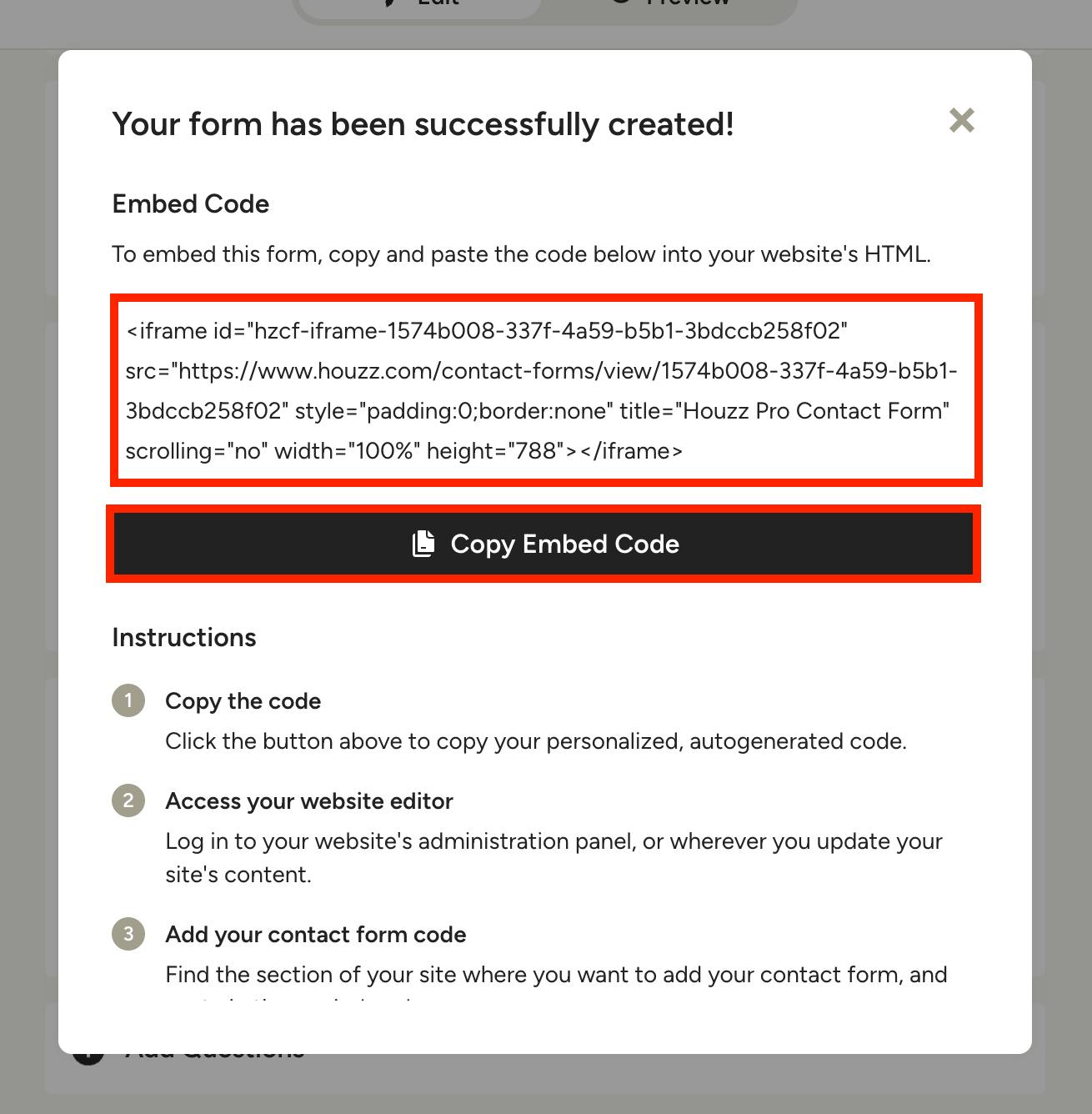Click the document copy icon in the button
1092x1114 pixels.
click(x=423, y=544)
